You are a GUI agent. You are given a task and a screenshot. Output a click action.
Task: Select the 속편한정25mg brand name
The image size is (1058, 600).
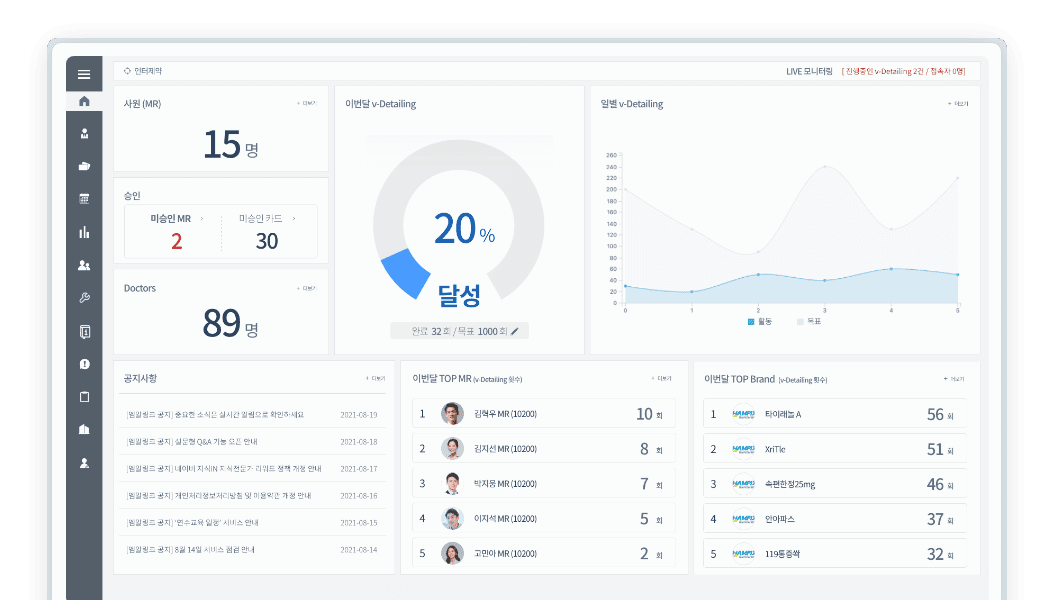790,485
